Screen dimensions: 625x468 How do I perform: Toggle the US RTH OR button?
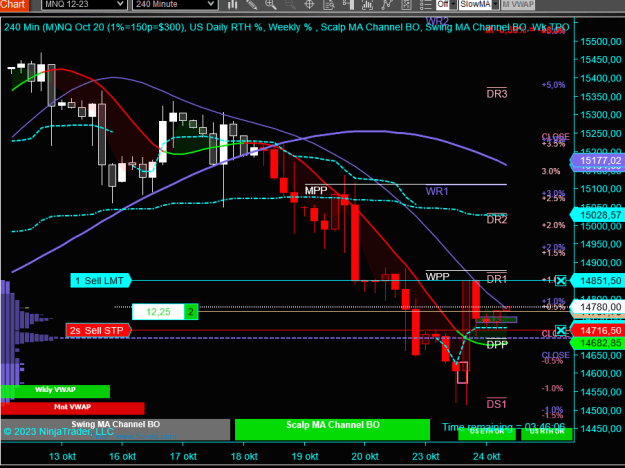pos(547,434)
